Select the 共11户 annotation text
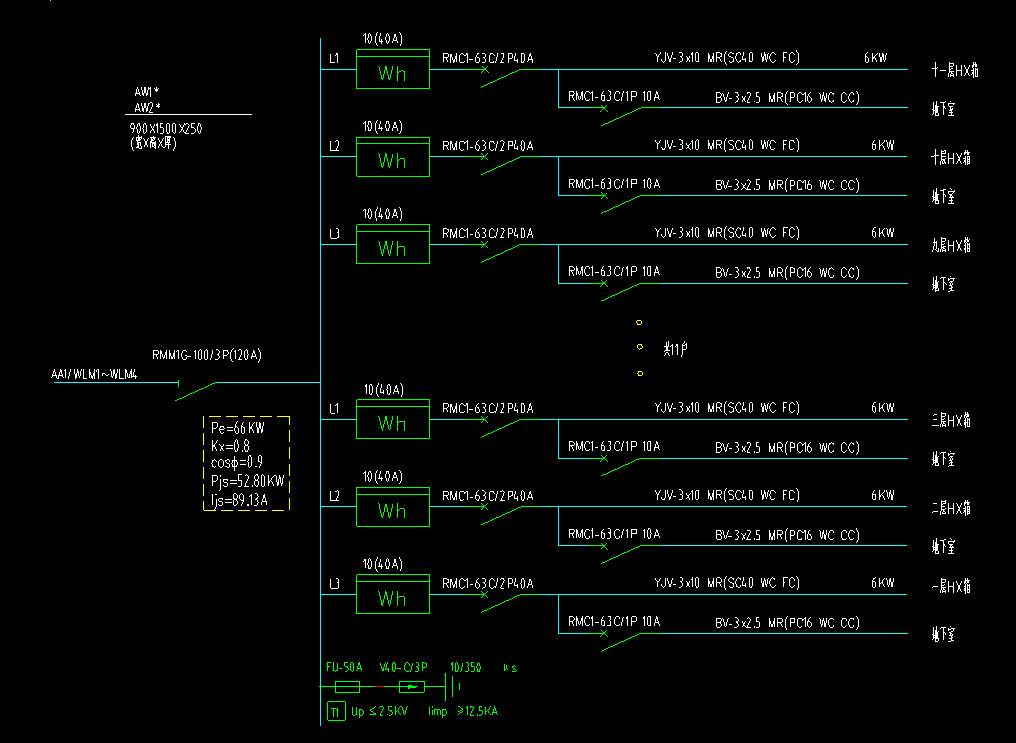 pyautogui.click(x=676, y=349)
